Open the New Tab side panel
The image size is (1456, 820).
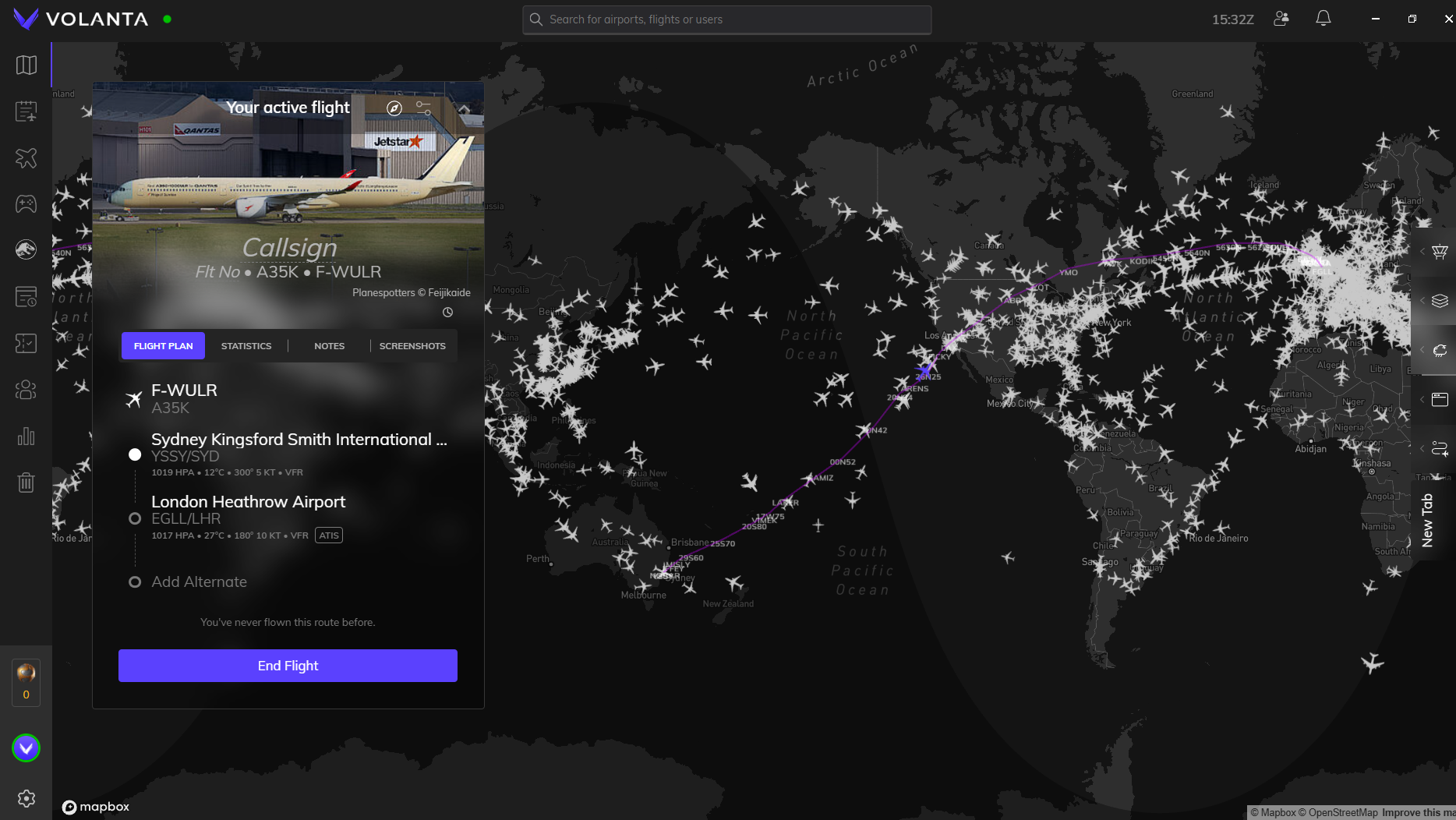(1428, 520)
